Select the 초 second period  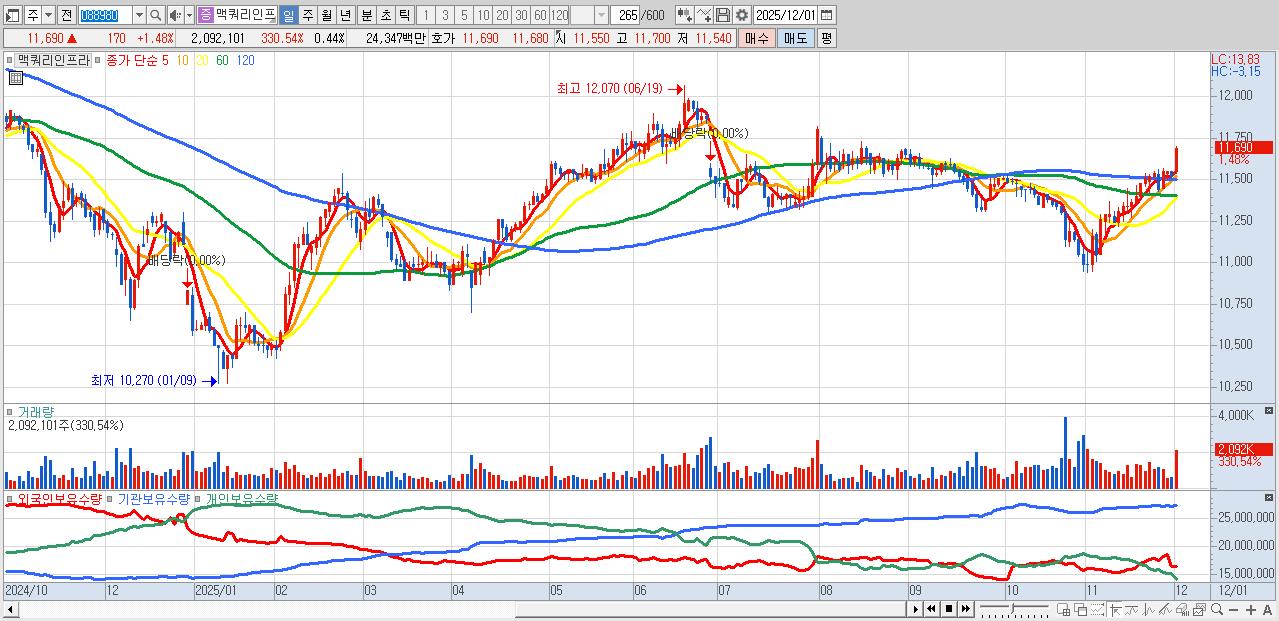pos(385,15)
